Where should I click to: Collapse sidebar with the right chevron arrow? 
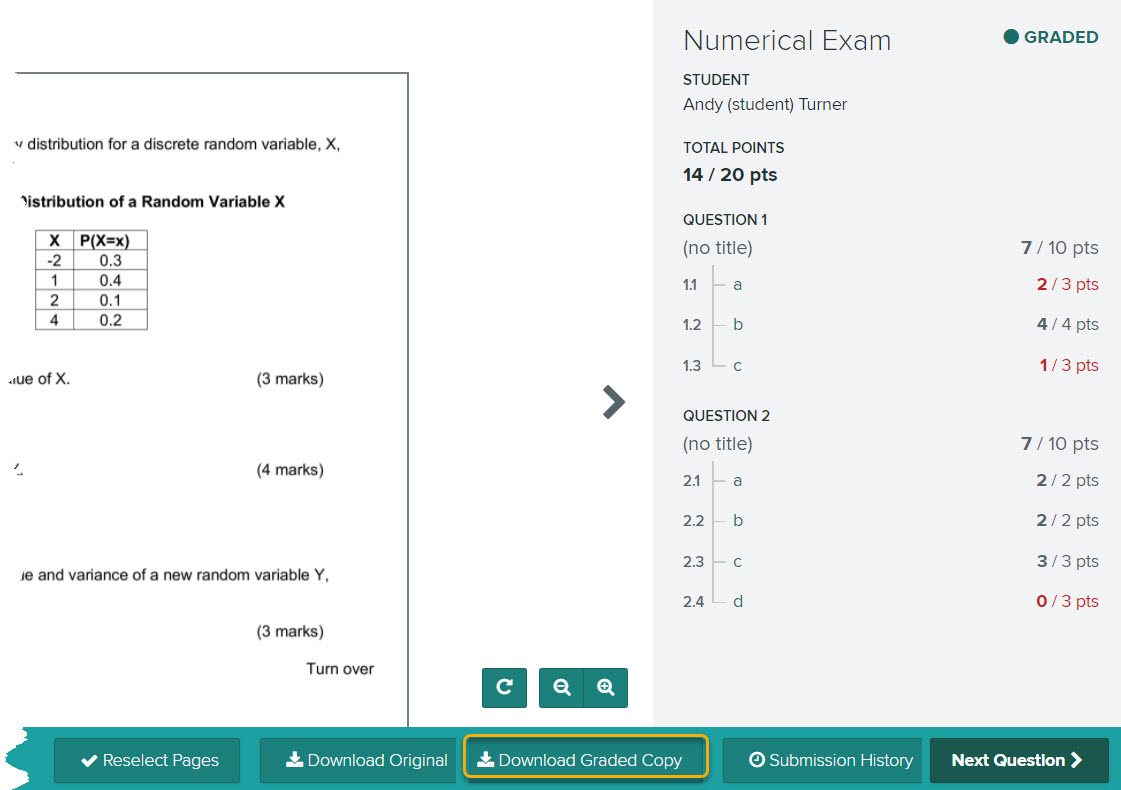click(613, 402)
